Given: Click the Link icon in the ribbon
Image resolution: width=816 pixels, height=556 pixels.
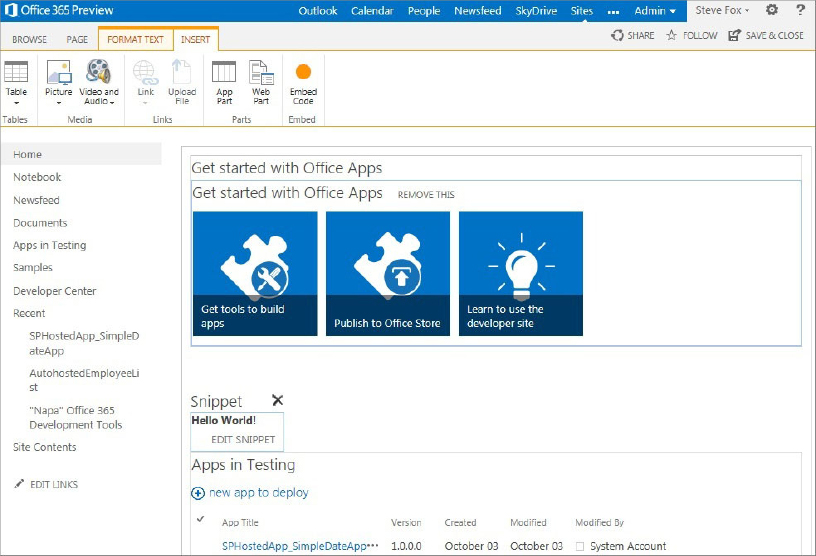Looking at the screenshot, I should (x=145, y=72).
